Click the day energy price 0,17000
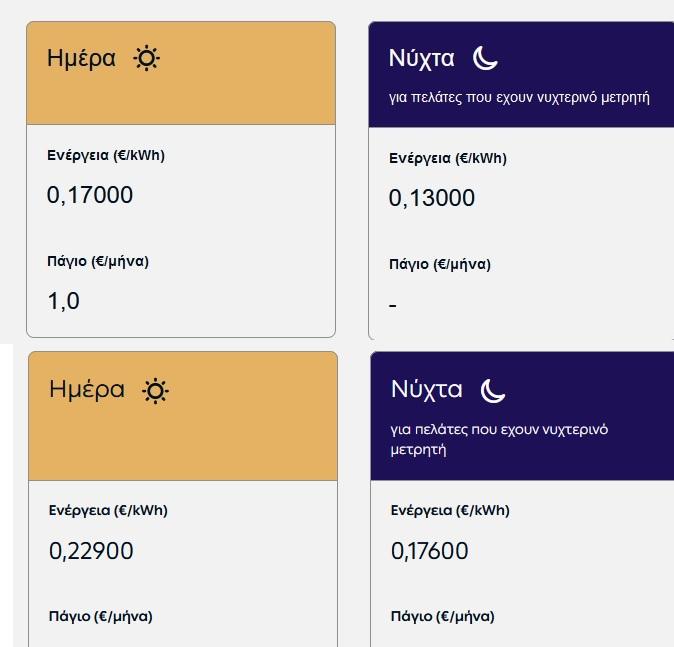This screenshot has width=674, height=647. [90, 195]
